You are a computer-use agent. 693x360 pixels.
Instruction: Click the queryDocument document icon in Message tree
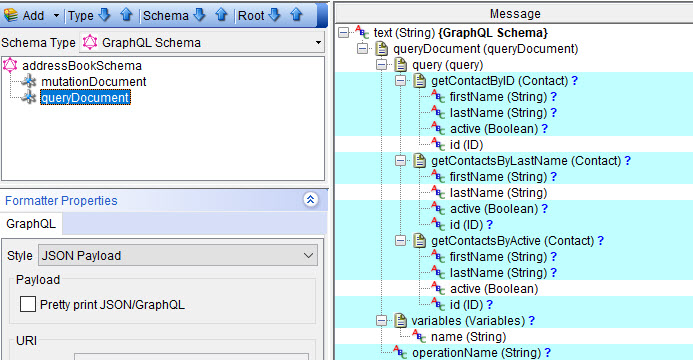pos(381,49)
